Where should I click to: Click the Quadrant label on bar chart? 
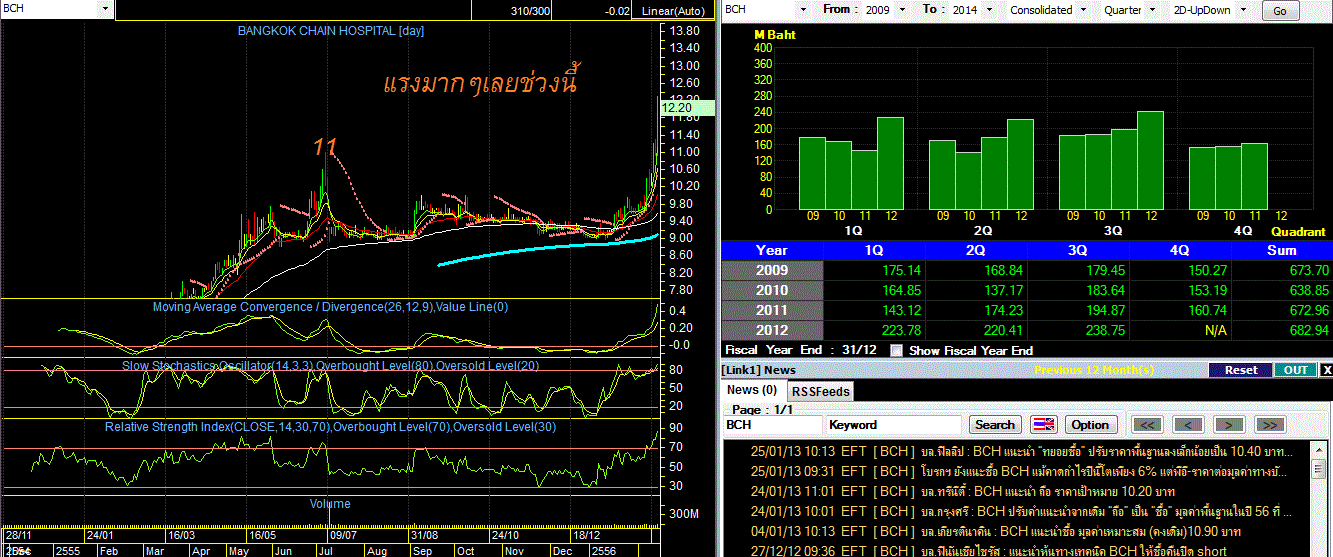pyautogui.click(x=1298, y=231)
